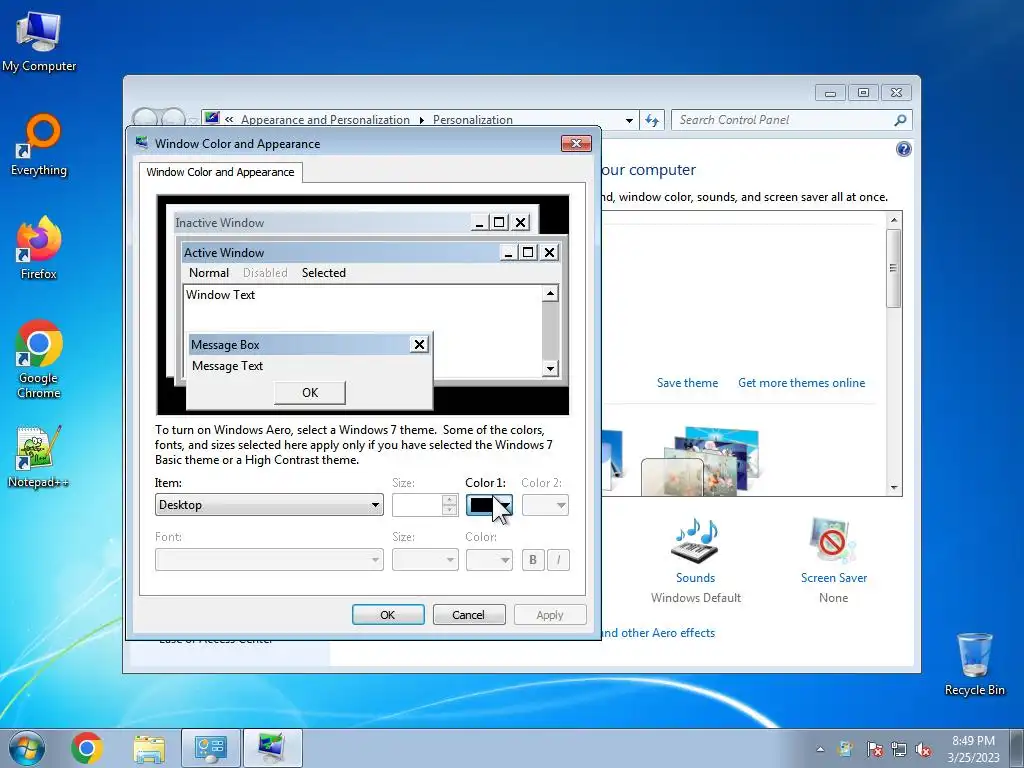Open the Windows Start menu
The width and height of the screenshot is (1024, 768).
click(x=27, y=748)
